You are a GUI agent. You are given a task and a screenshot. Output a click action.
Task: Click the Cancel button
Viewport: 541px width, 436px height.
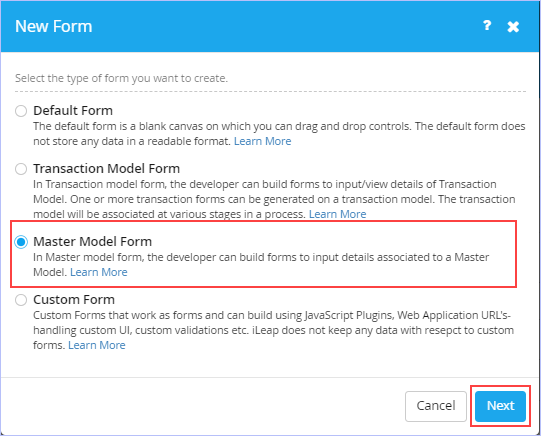pyautogui.click(x=436, y=406)
